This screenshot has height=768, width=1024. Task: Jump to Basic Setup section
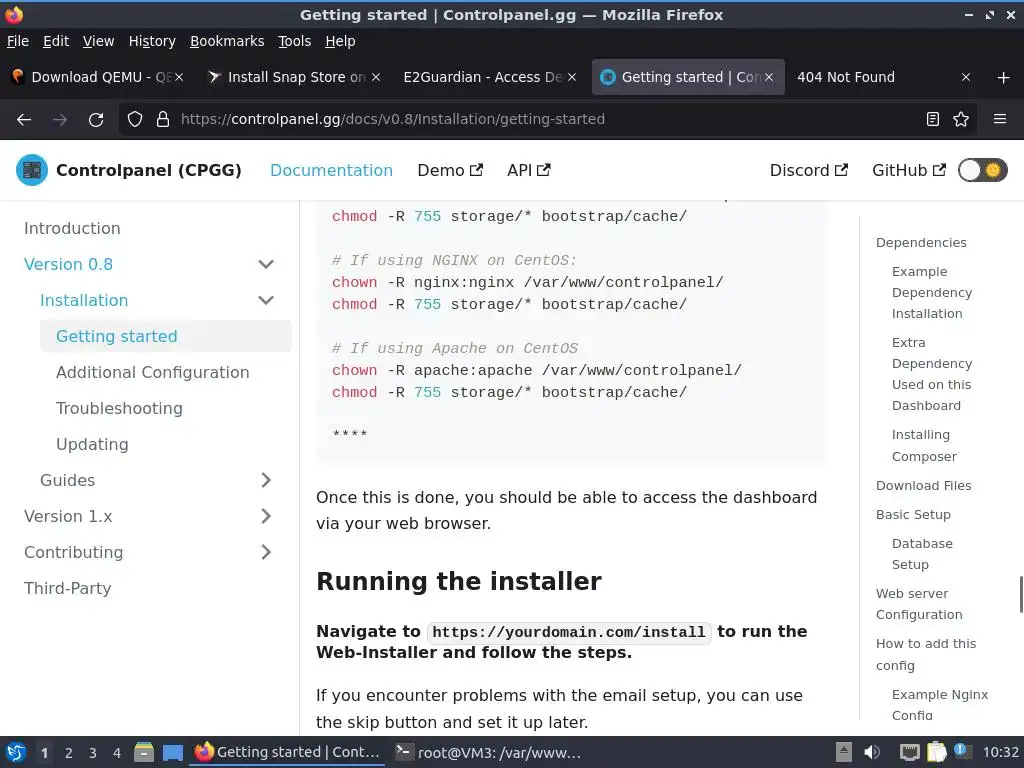coord(914,515)
